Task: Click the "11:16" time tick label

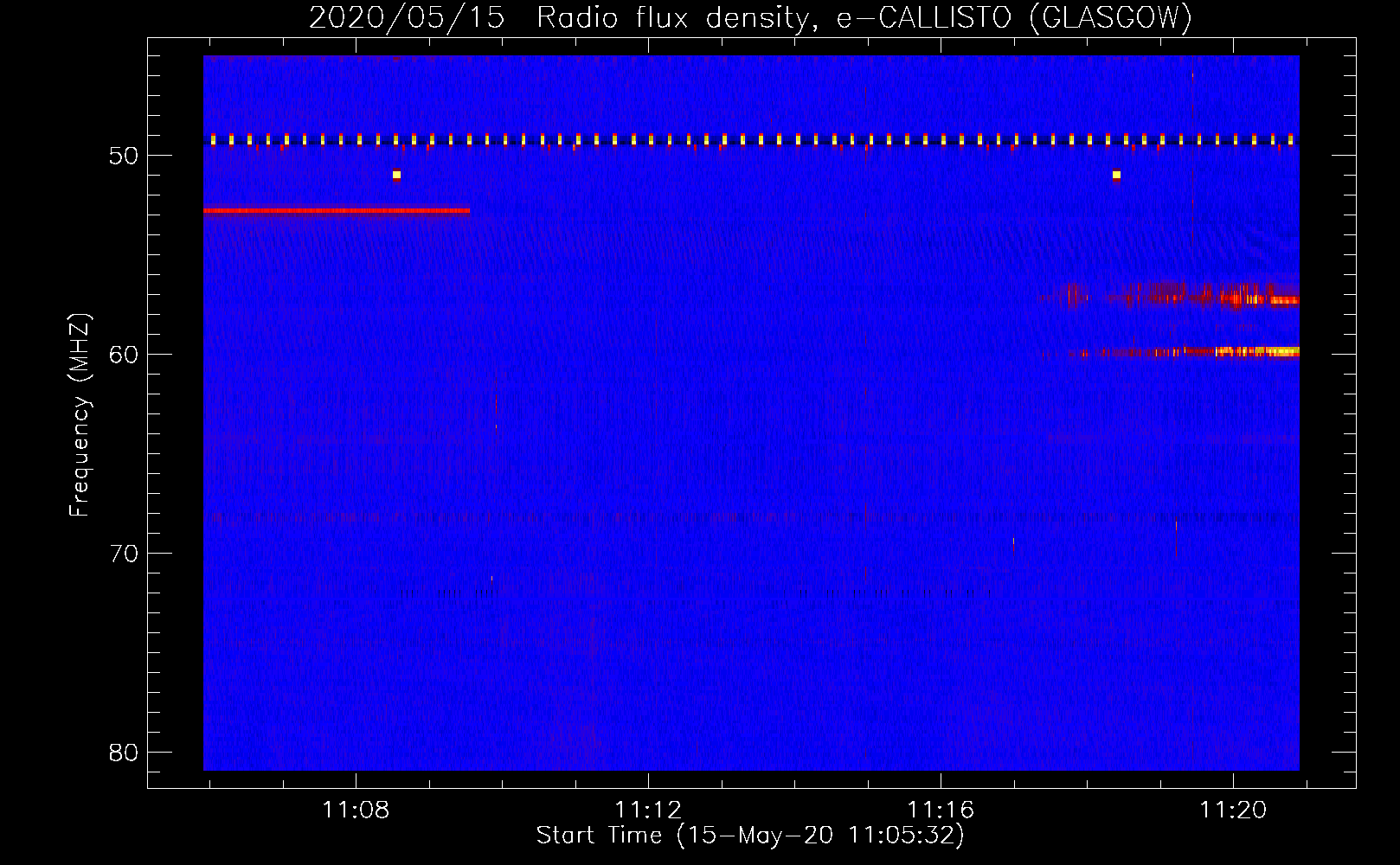Action: coord(941,810)
